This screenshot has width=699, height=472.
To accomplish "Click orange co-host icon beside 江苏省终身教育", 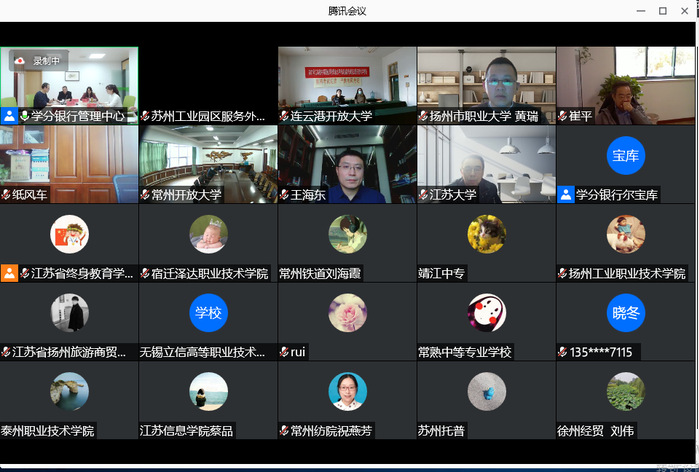I will pyautogui.click(x=9, y=273).
